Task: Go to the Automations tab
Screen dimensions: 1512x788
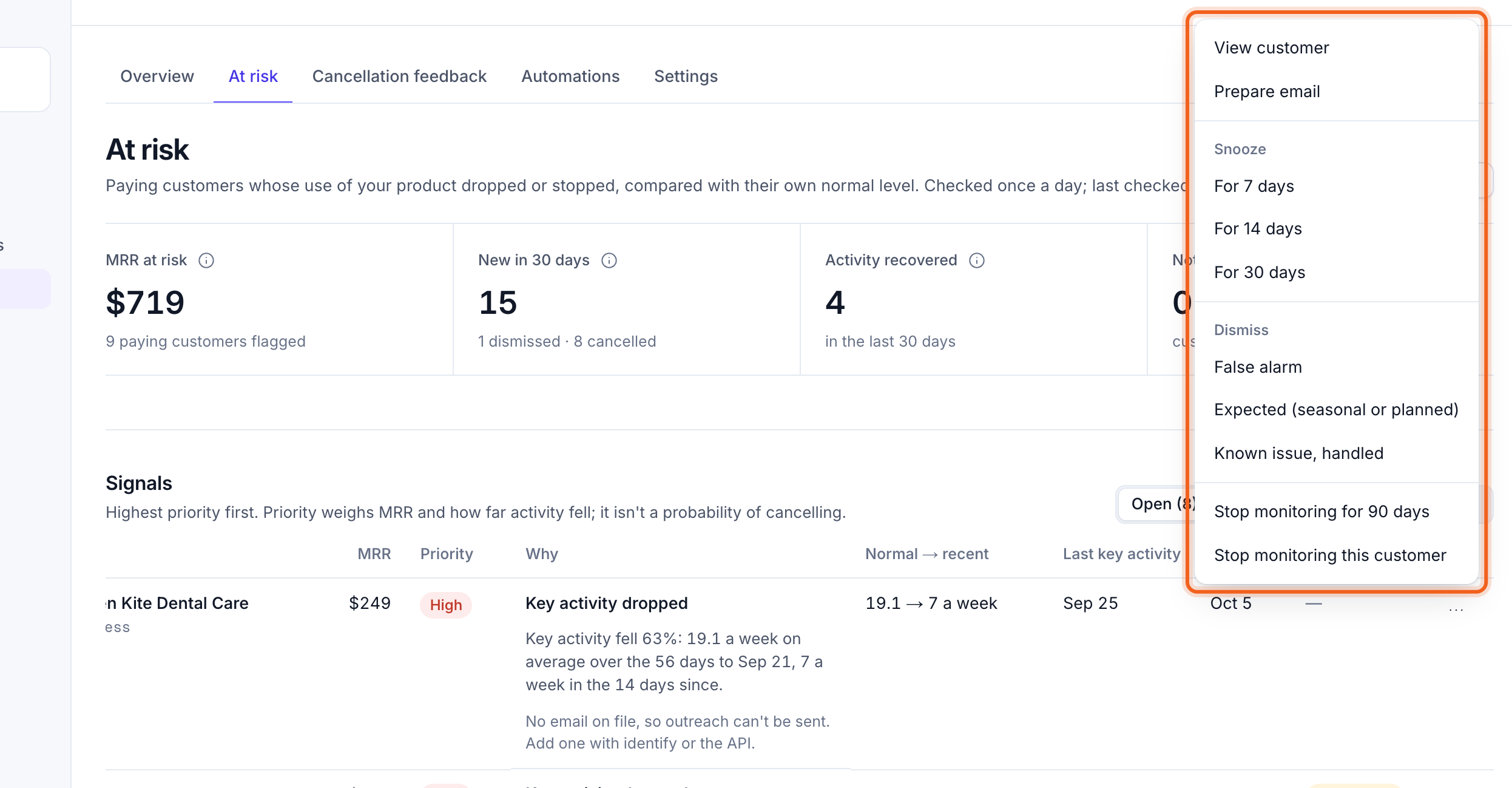Action: (x=570, y=76)
